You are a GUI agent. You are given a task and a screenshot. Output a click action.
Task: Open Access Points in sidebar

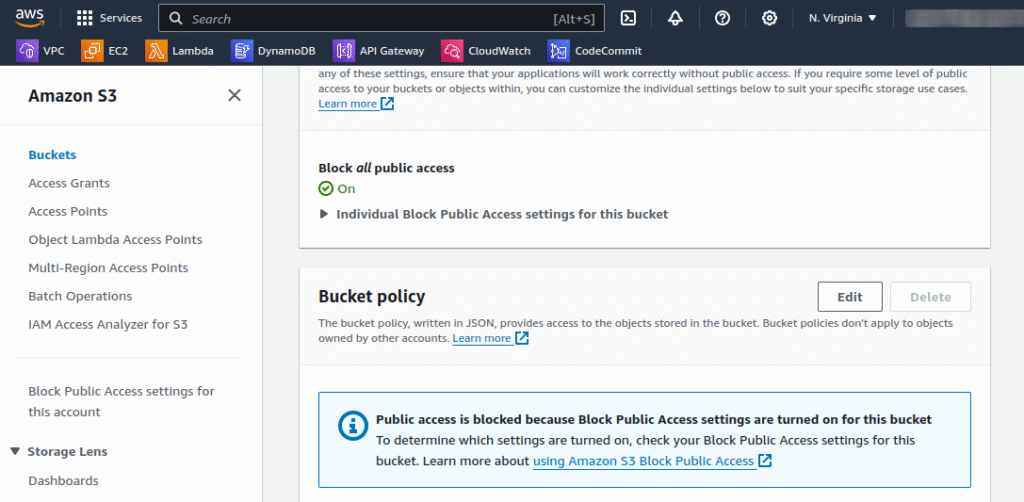(x=68, y=212)
